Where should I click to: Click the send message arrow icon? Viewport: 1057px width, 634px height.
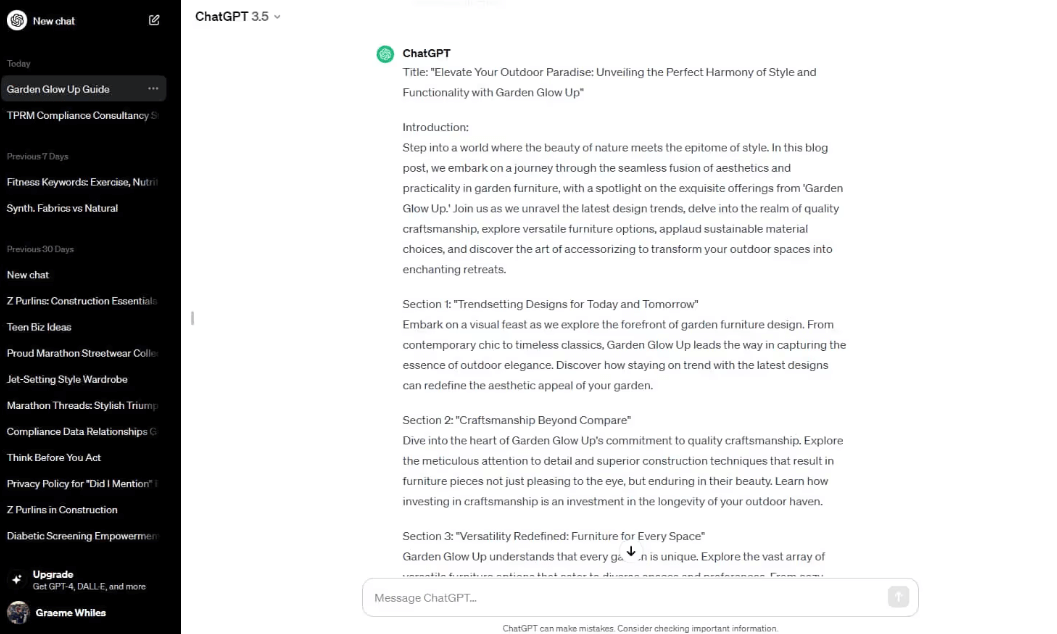(x=898, y=596)
